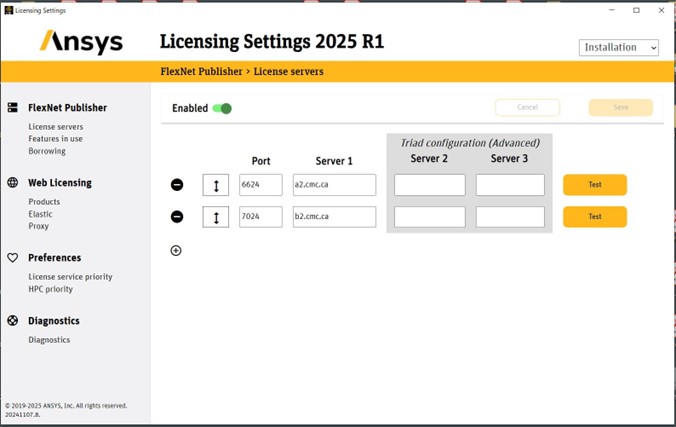Open License service priority page

tap(70, 277)
